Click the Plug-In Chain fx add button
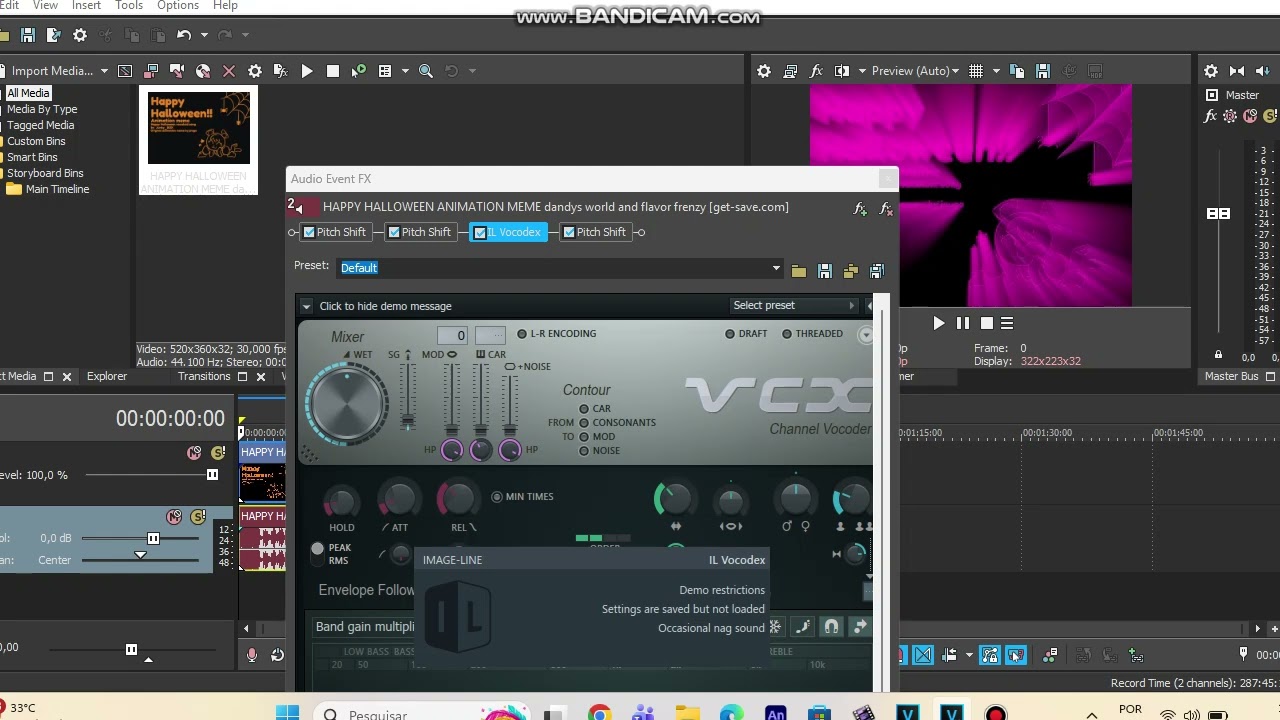The image size is (1280, 720). tap(860, 209)
